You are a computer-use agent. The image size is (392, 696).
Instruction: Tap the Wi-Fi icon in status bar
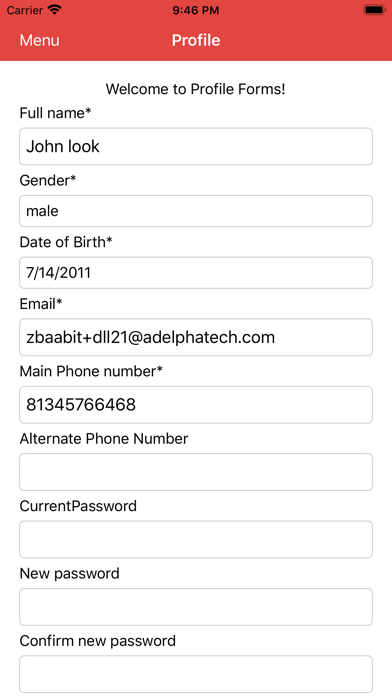point(55,10)
